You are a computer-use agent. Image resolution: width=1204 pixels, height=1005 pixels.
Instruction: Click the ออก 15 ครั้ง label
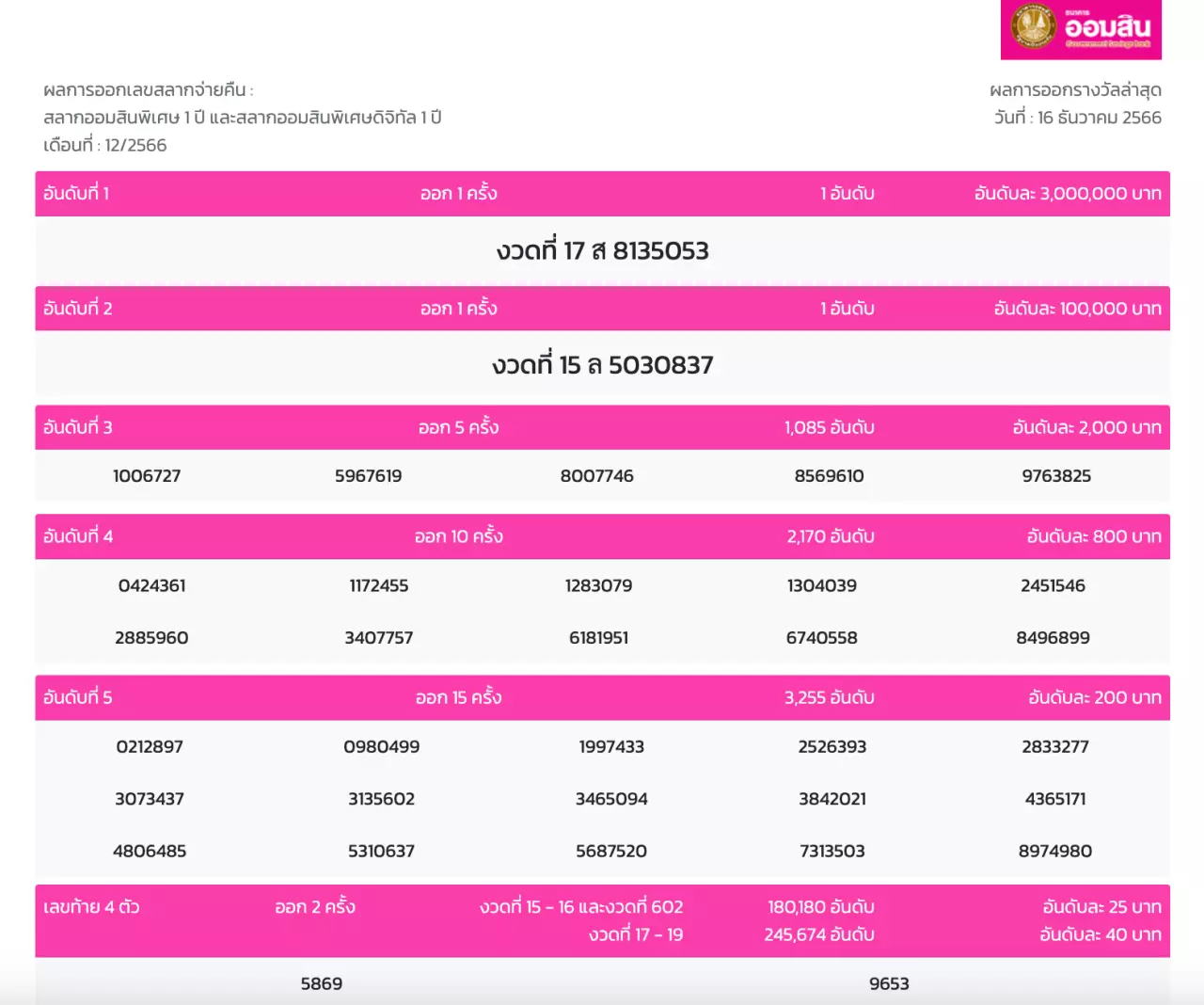(459, 697)
